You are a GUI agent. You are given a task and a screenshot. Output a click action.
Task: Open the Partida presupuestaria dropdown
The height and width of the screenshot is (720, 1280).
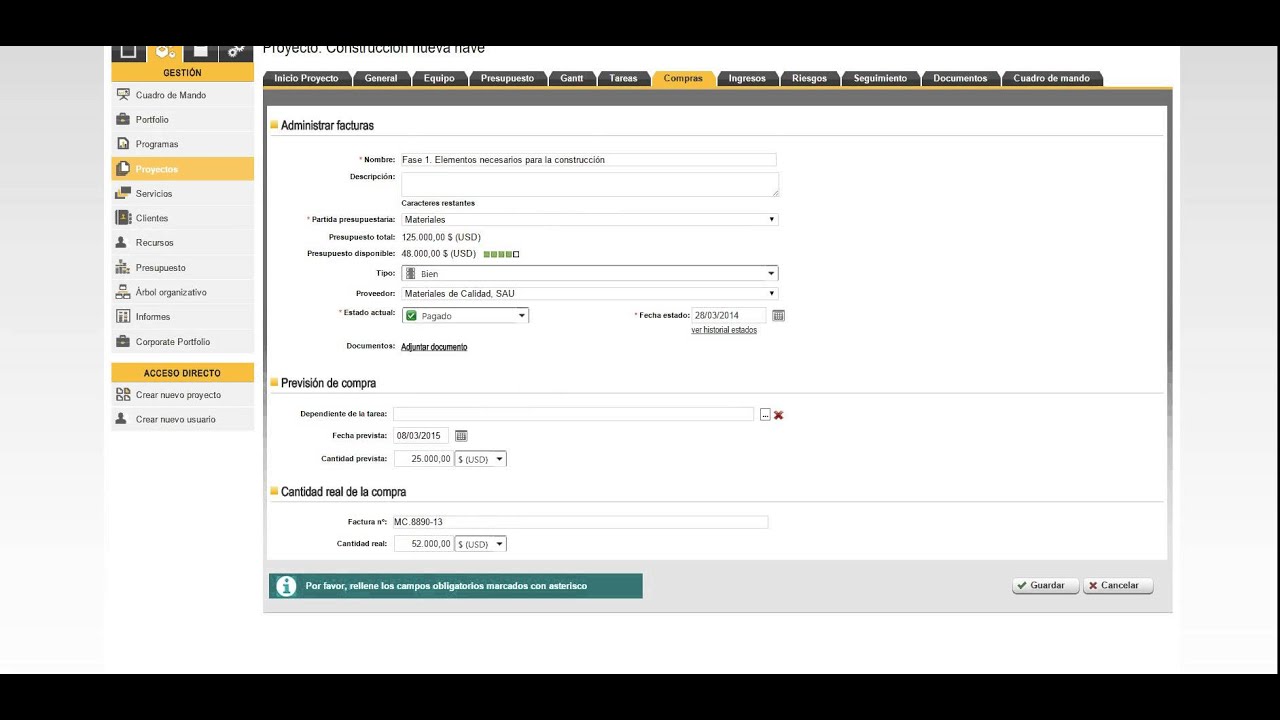click(589, 219)
